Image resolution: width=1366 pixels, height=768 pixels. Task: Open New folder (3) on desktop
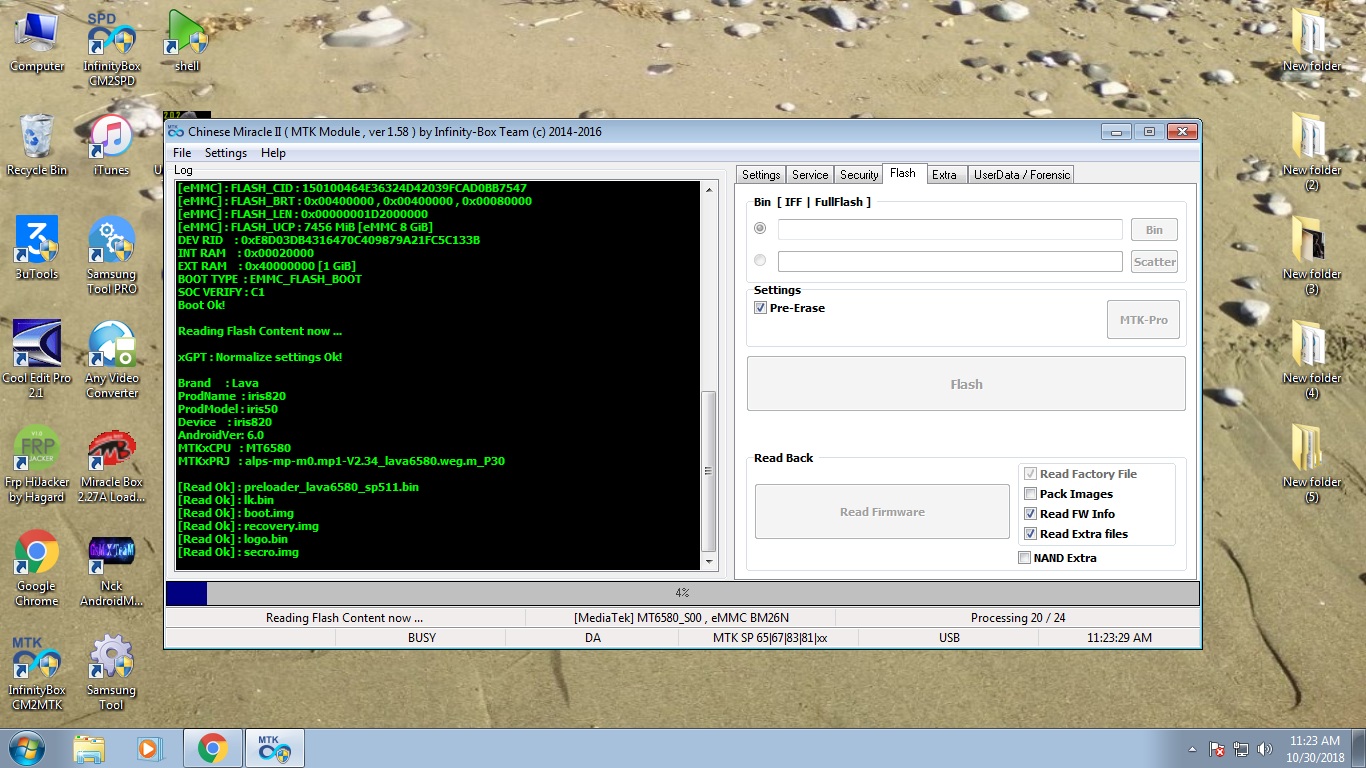coord(1311,256)
